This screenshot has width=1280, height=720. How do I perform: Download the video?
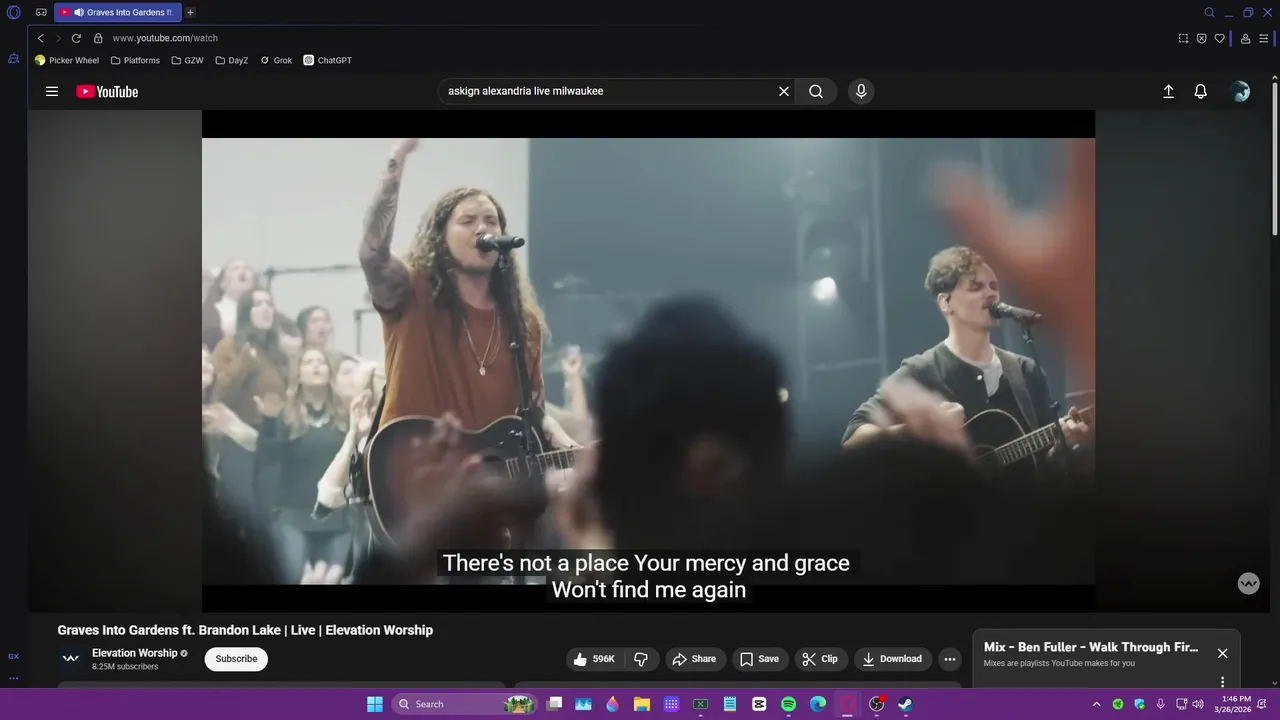click(892, 659)
